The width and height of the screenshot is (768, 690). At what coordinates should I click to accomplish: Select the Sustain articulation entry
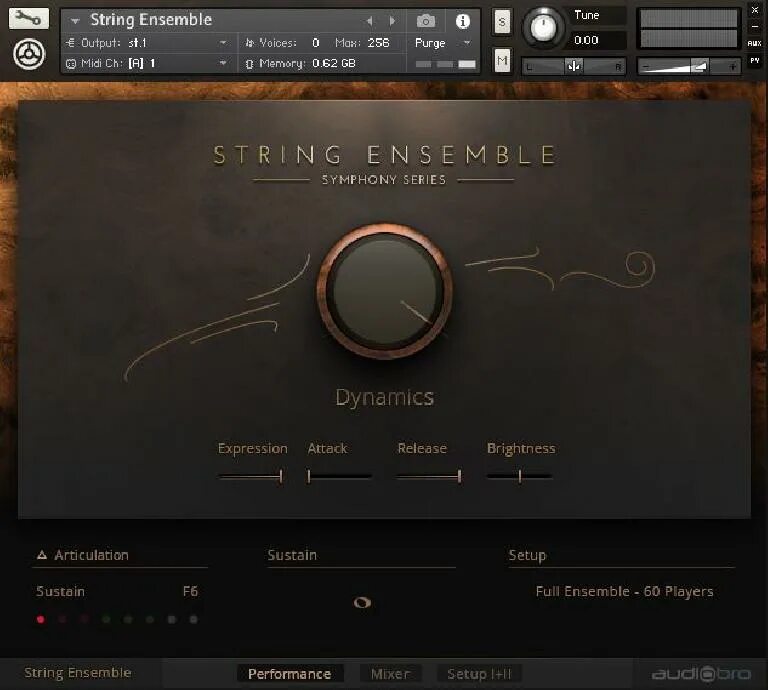pyautogui.click(x=60, y=592)
